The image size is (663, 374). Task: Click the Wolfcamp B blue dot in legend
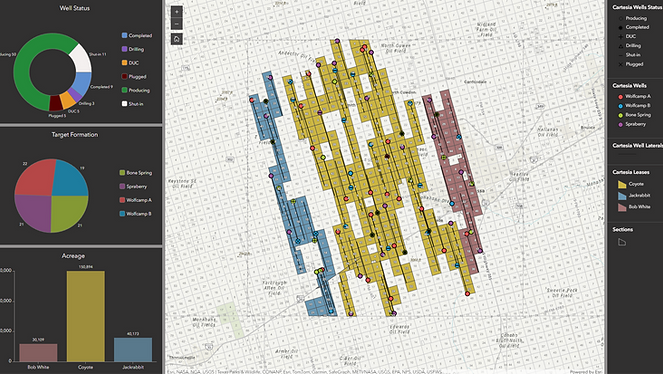(x=621, y=106)
